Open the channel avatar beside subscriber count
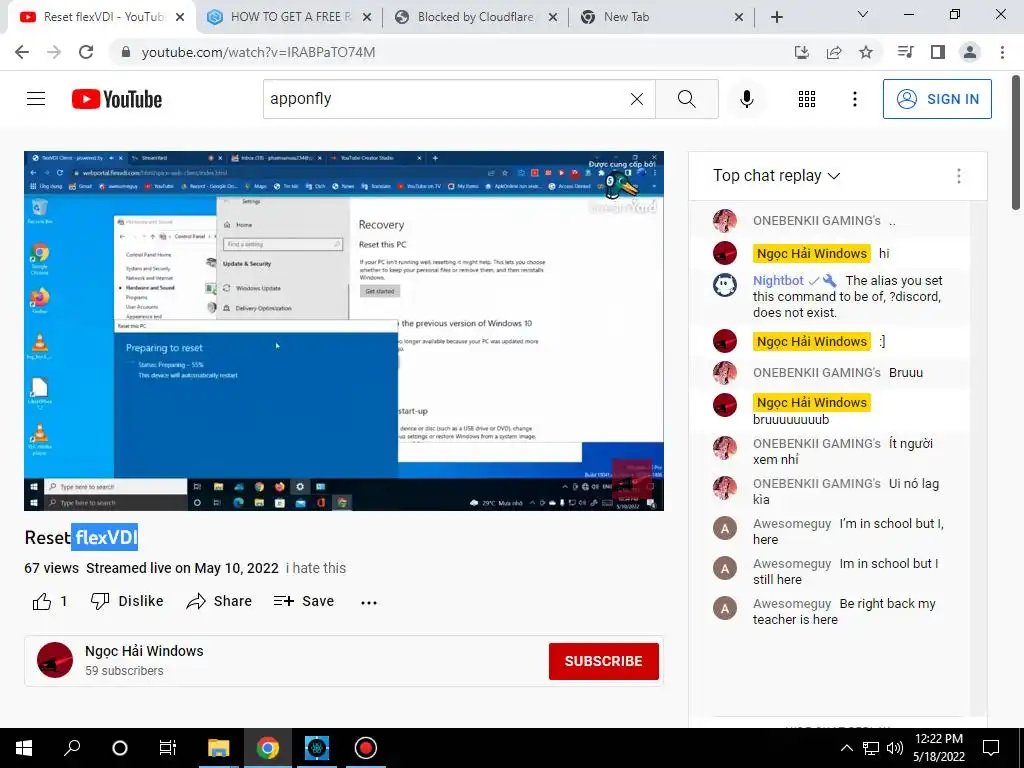This screenshot has width=1024, height=768. [x=55, y=660]
